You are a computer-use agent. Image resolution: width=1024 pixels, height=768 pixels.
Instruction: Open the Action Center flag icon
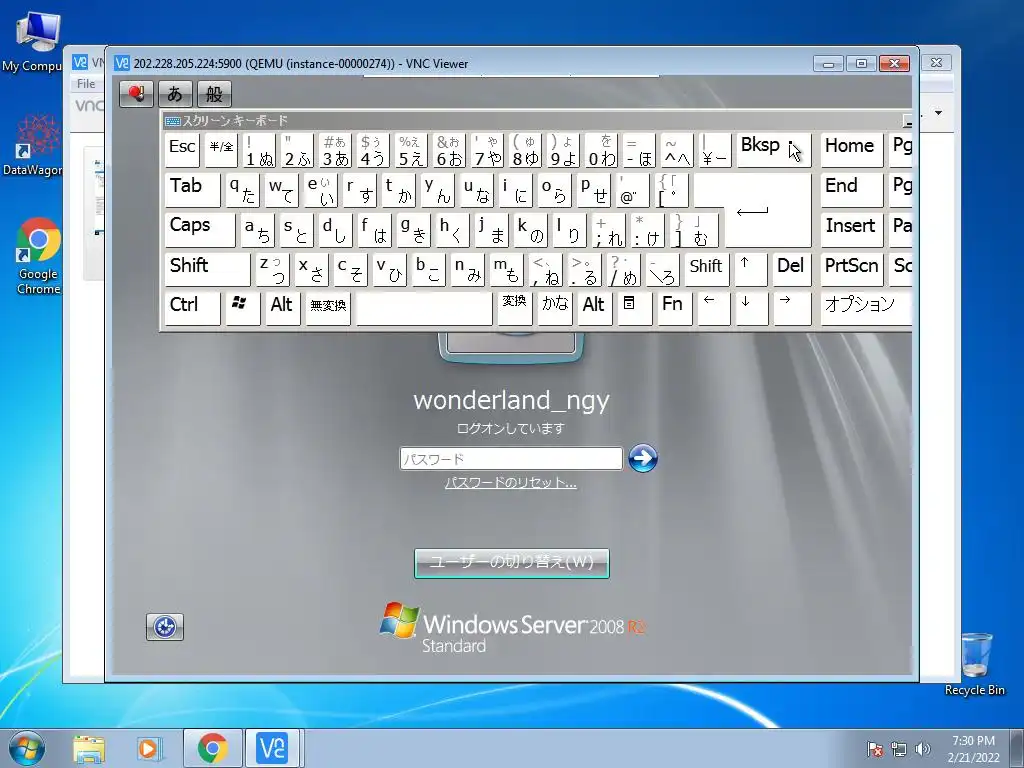[875, 749]
